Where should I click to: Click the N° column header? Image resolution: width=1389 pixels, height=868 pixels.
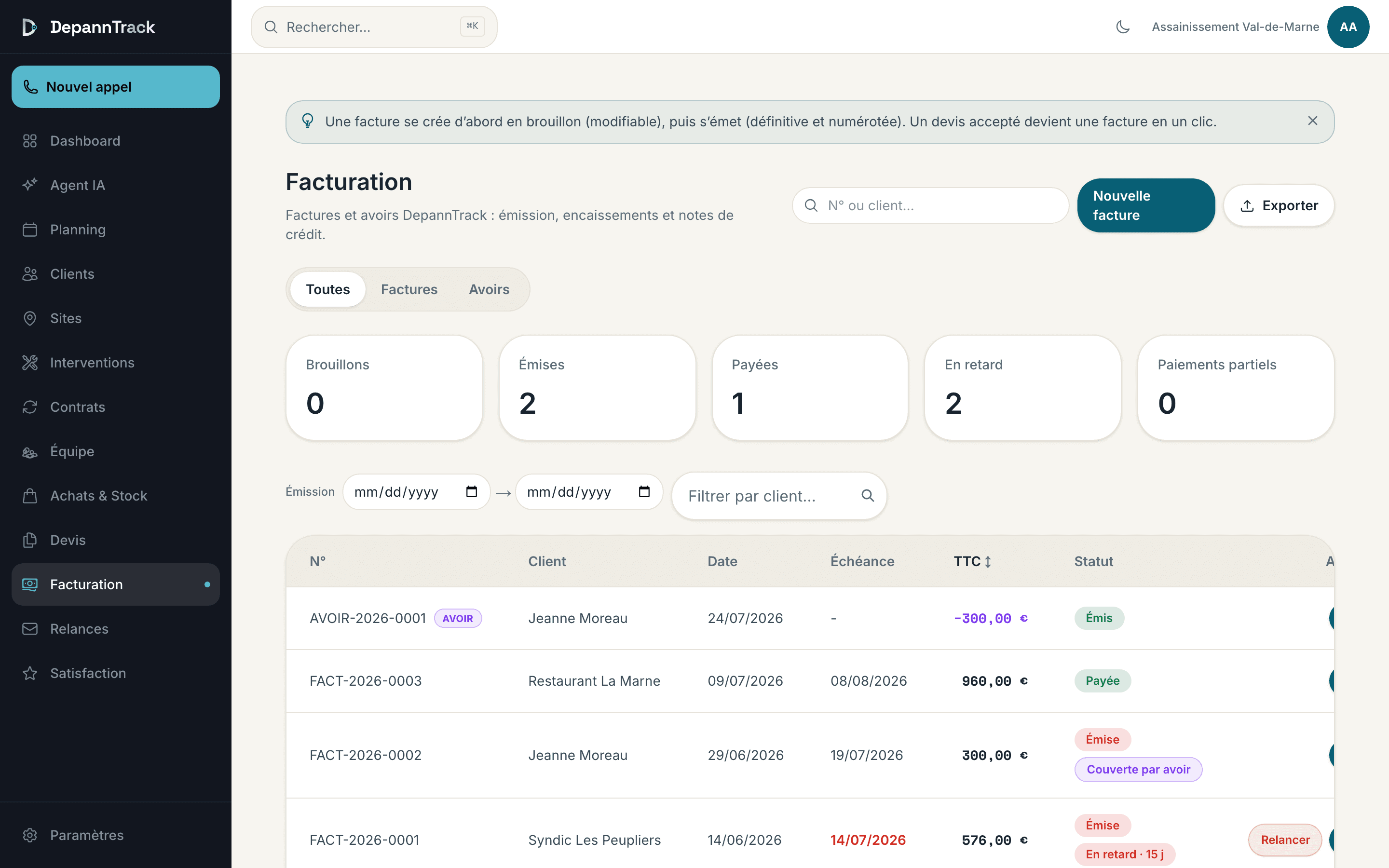point(318,561)
